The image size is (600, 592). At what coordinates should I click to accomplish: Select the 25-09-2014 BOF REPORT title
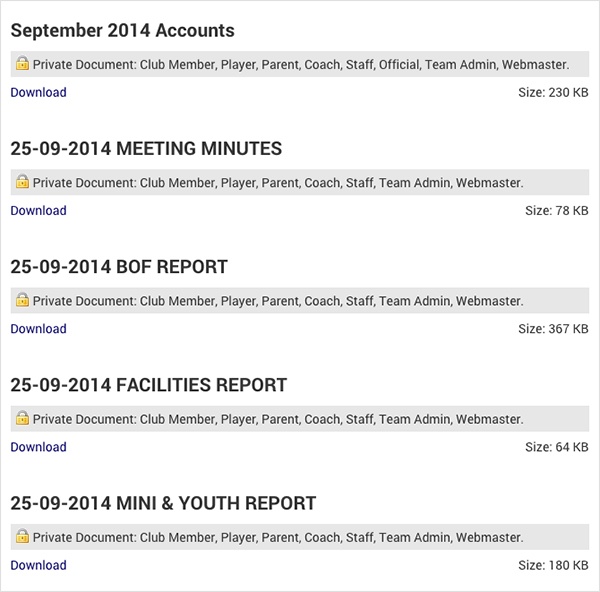click(119, 267)
